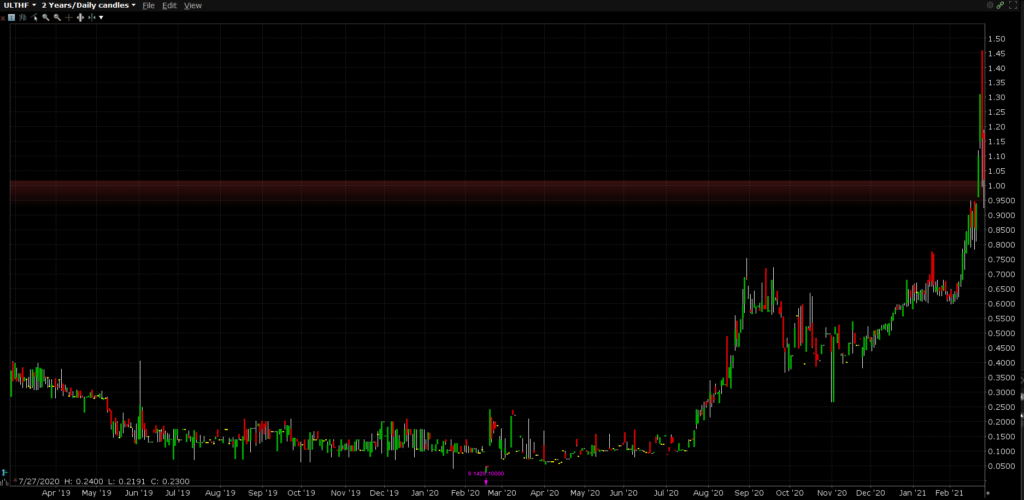The width and height of the screenshot is (1024, 500).
Task: Click the chart settings hexagon icon
Action: (990, 5)
